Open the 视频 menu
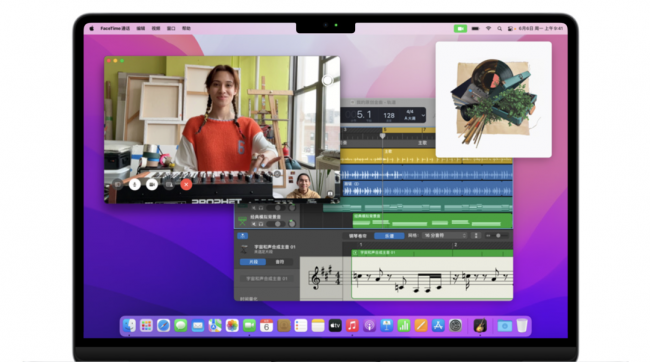The image size is (650, 362). point(156,29)
